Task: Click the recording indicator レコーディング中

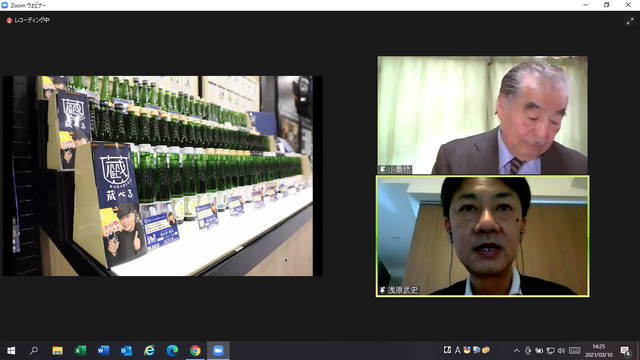Action: click(x=28, y=20)
